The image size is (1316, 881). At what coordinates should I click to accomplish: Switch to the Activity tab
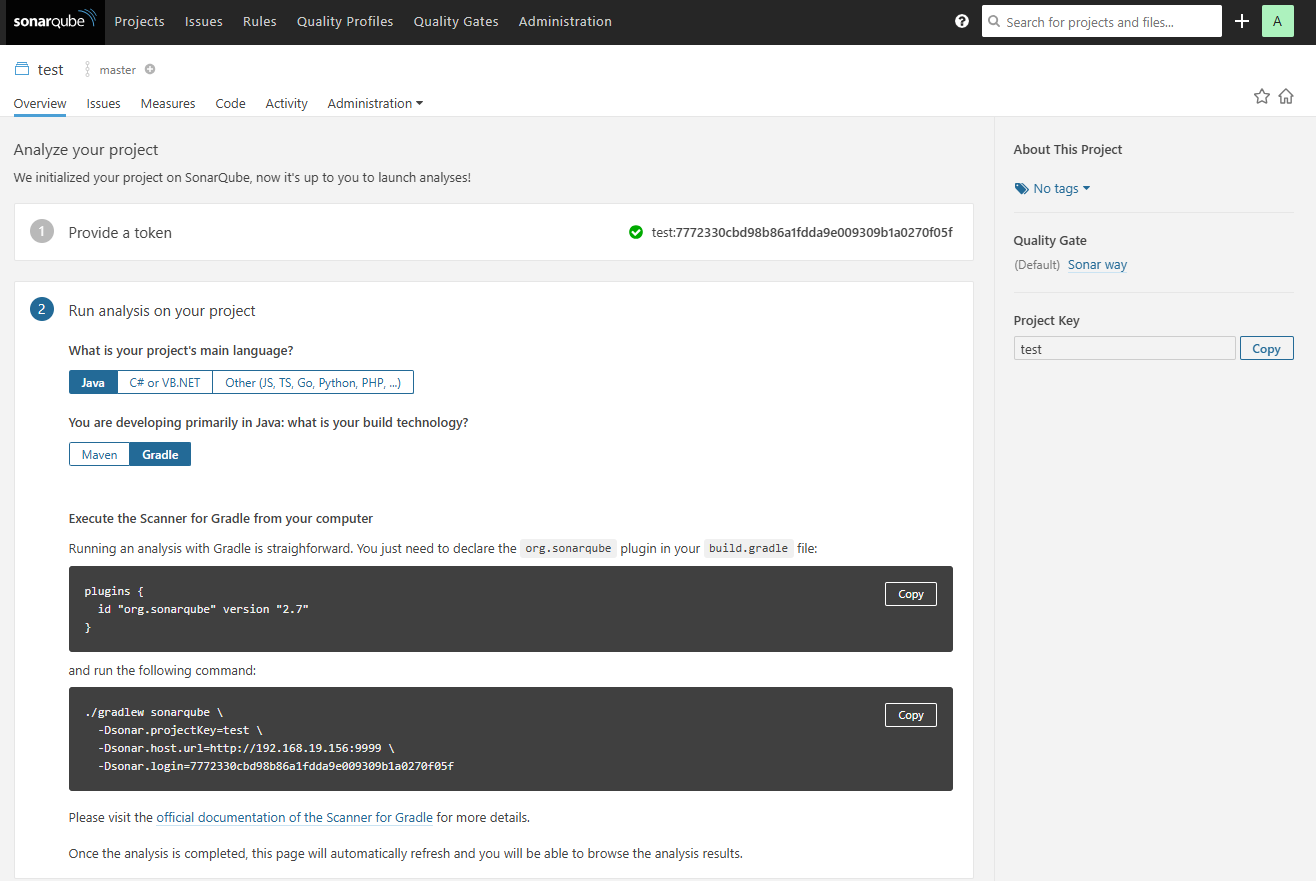[x=287, y=103]
